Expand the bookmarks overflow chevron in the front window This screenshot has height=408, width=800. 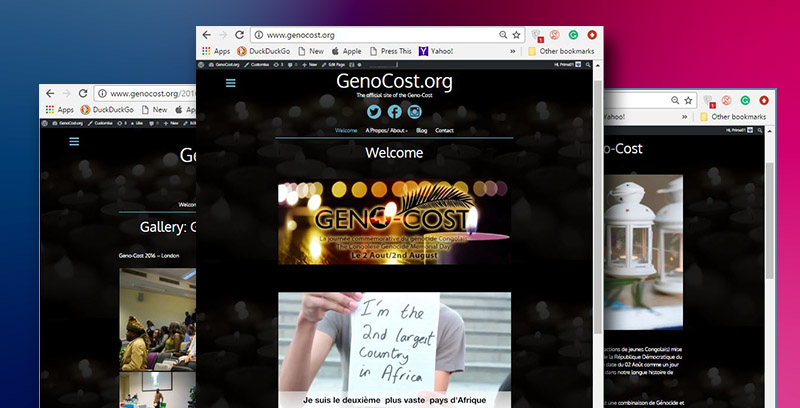pyautogui.click(x=513, y=51)
